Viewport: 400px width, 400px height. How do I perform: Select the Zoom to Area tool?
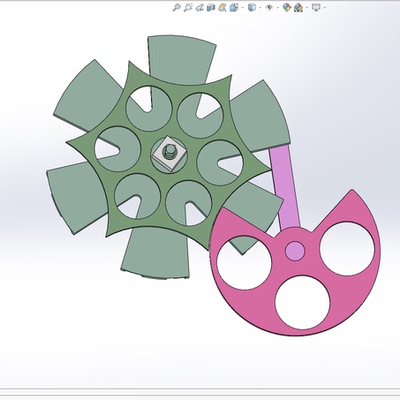pos(188,7)
